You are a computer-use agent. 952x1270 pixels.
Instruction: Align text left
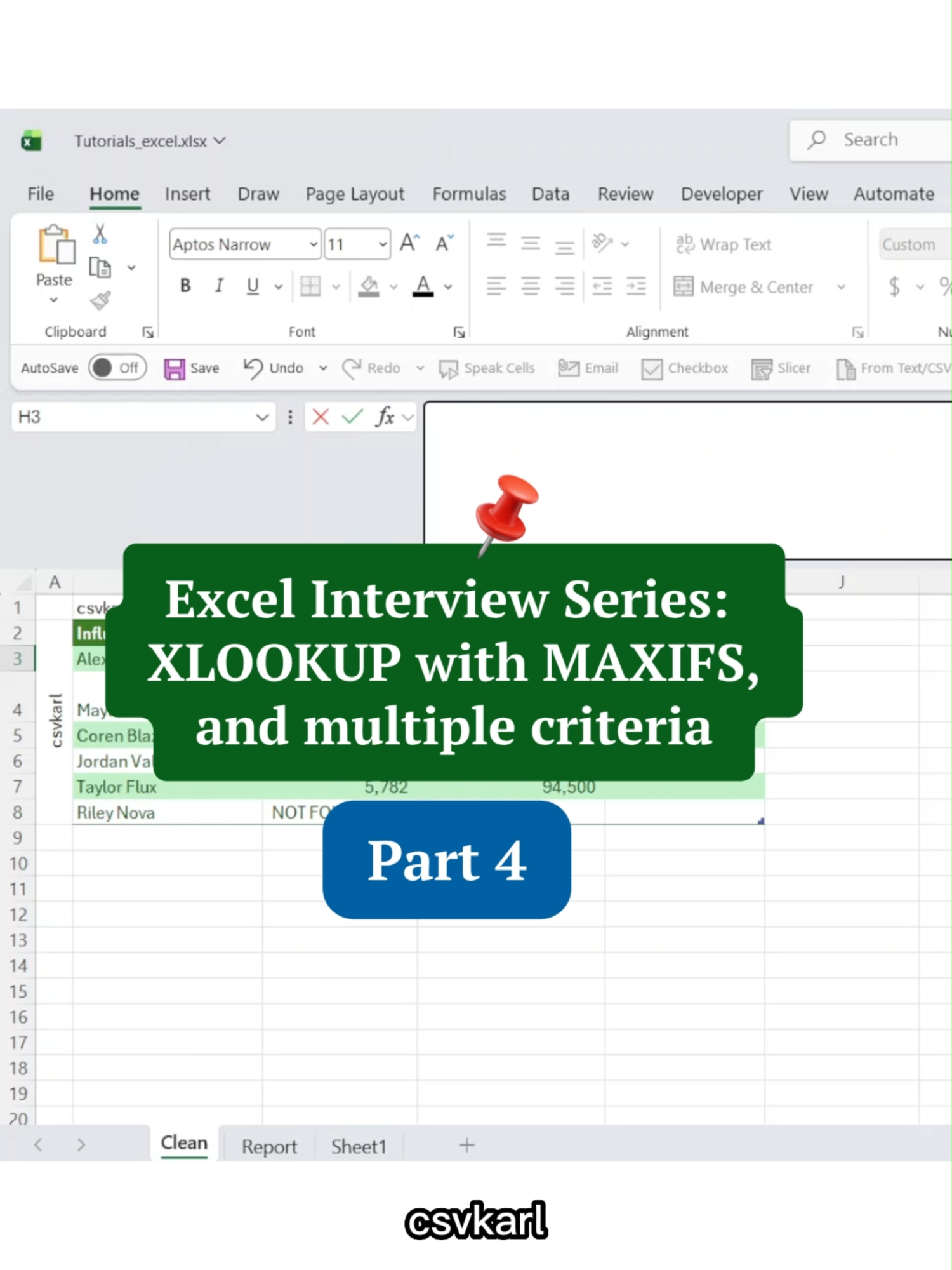click(496, 286)
